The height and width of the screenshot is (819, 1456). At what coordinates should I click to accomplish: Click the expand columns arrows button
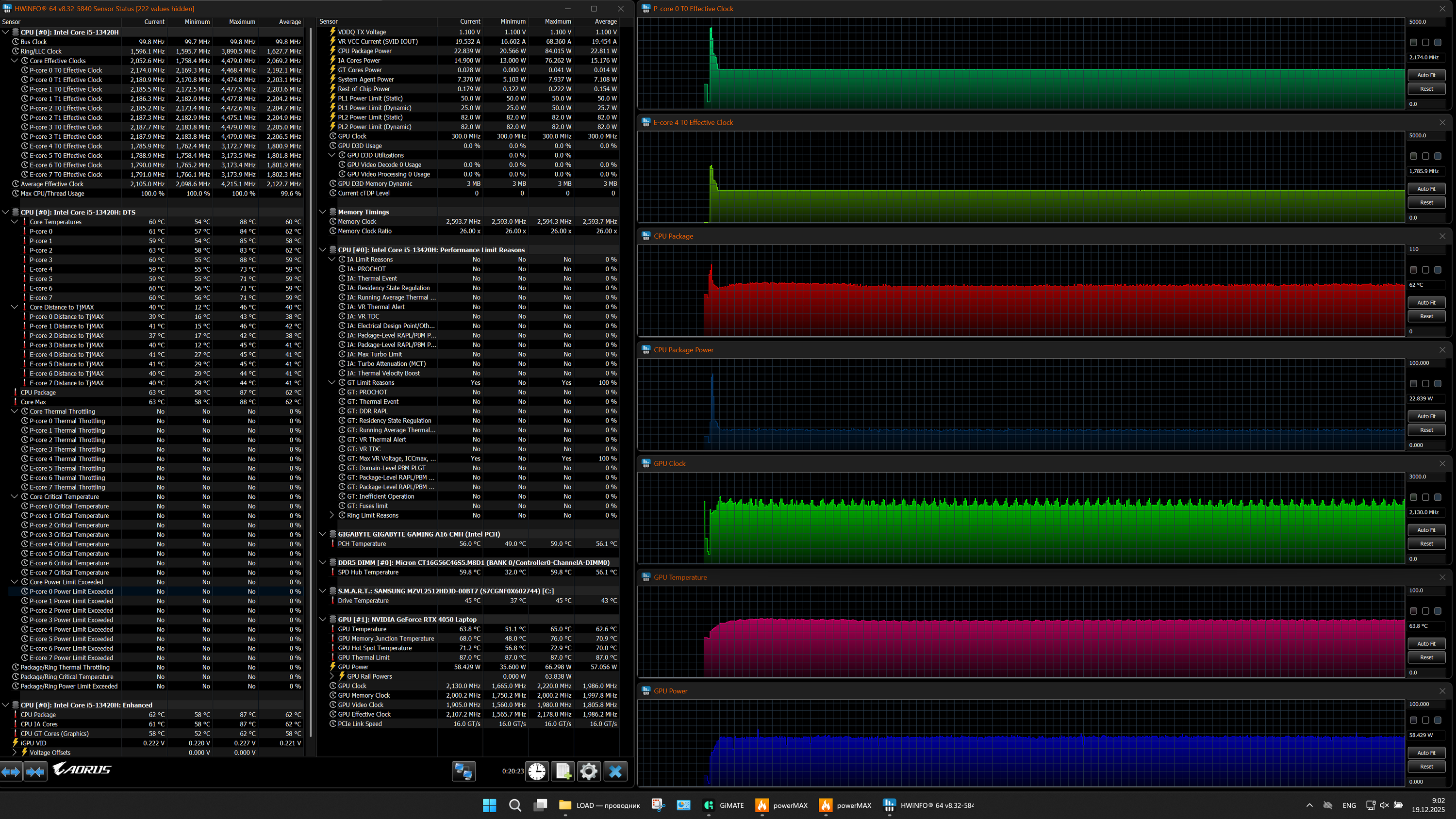coord(11,771)
